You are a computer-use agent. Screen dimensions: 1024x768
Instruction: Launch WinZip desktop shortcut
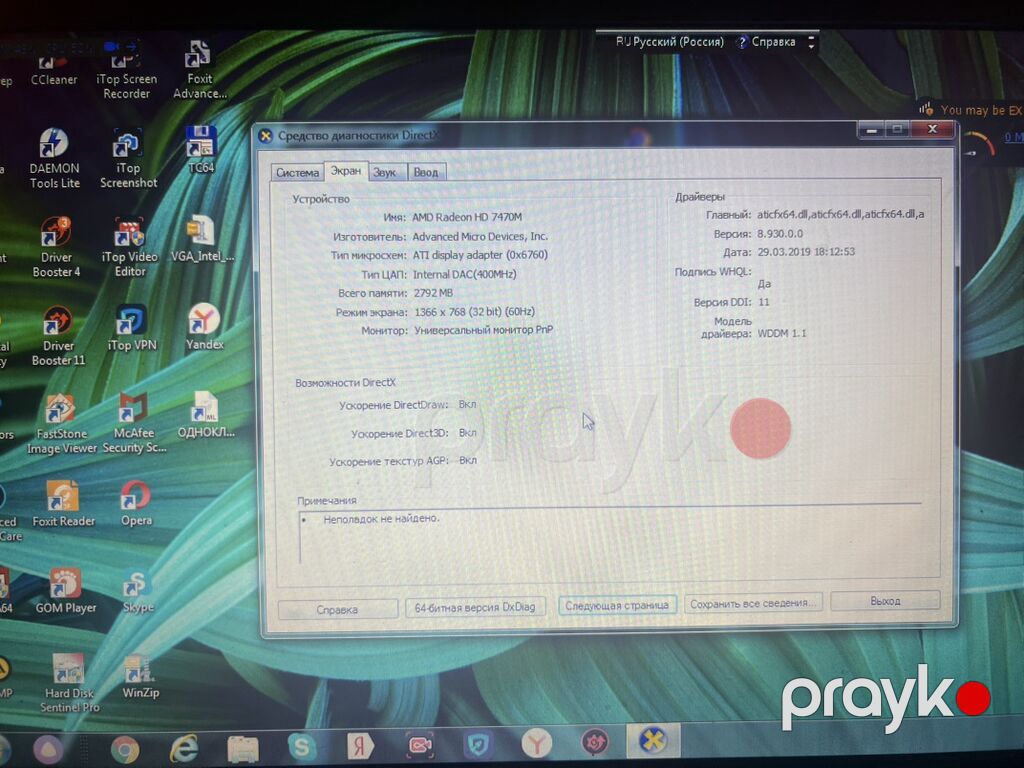pos(140,677)
